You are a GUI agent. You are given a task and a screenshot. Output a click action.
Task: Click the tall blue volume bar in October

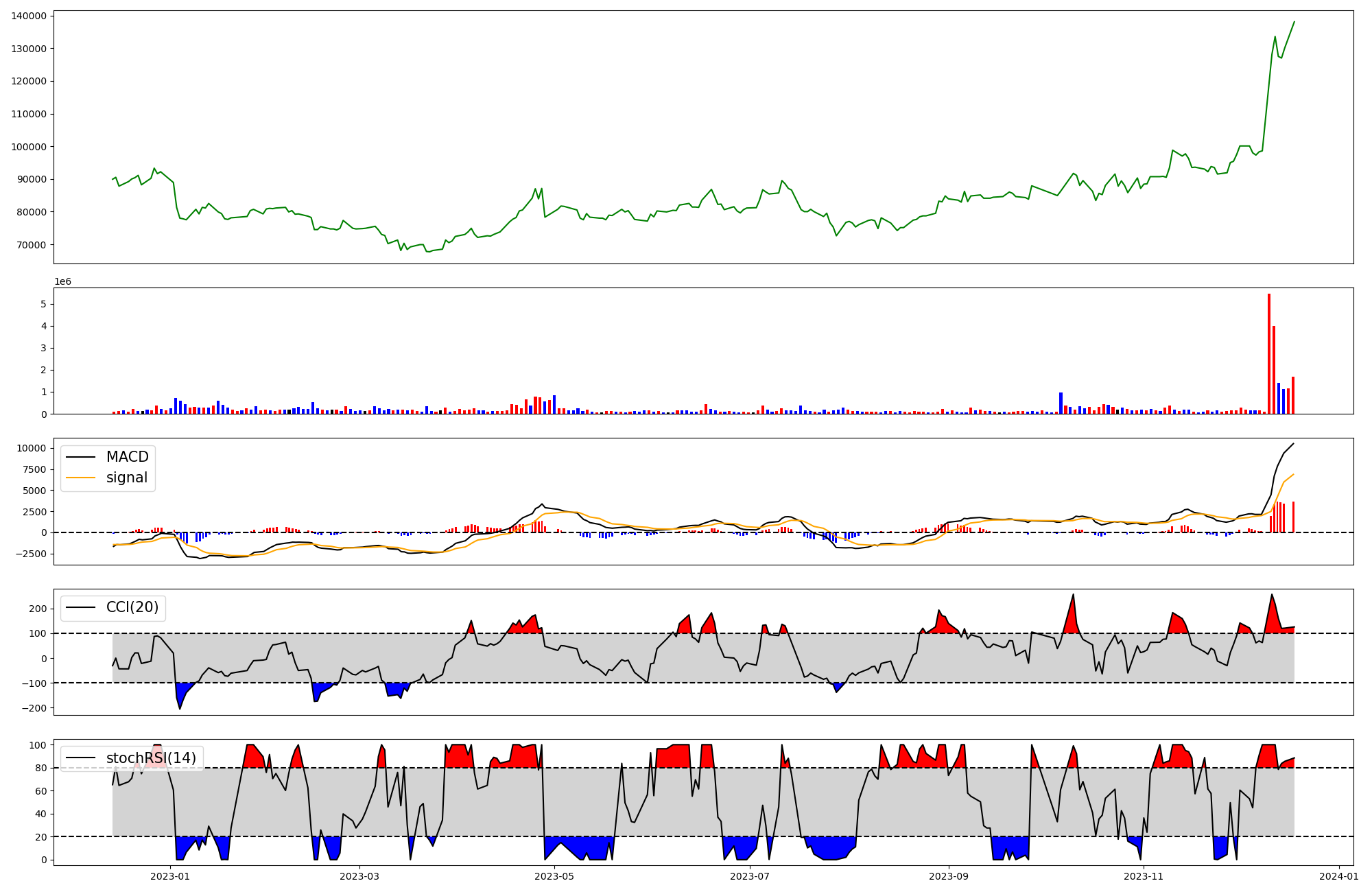coord(1061,403)
